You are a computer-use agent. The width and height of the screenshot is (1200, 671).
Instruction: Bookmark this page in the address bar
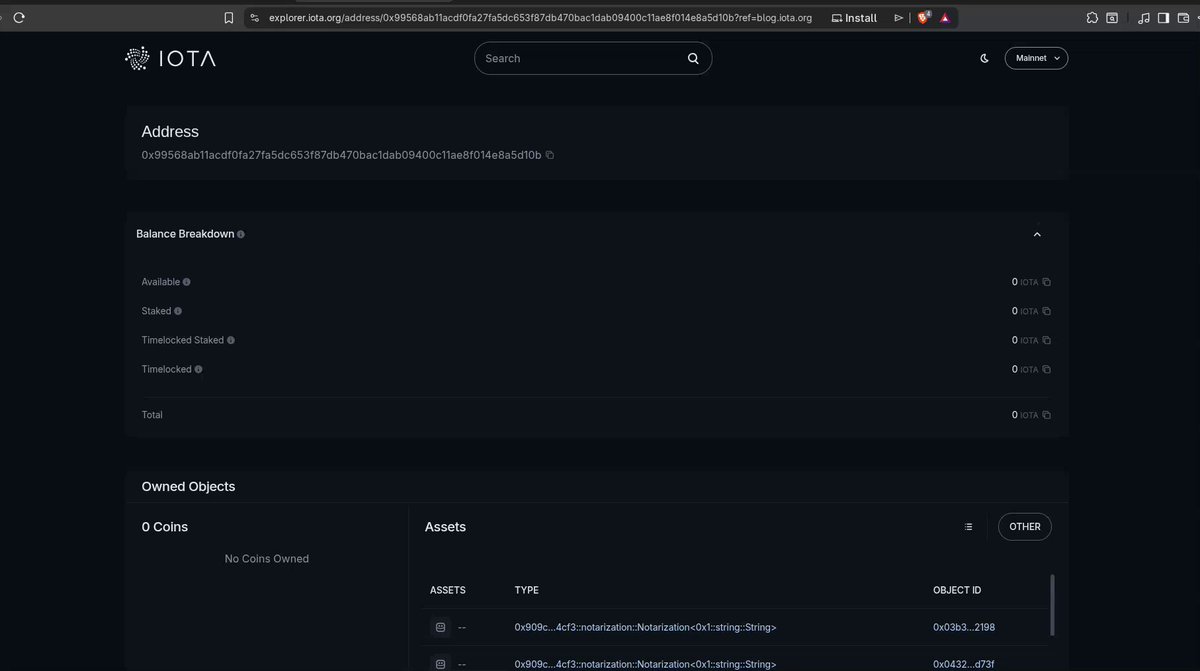pyautogui.click(x=229, y=18)
